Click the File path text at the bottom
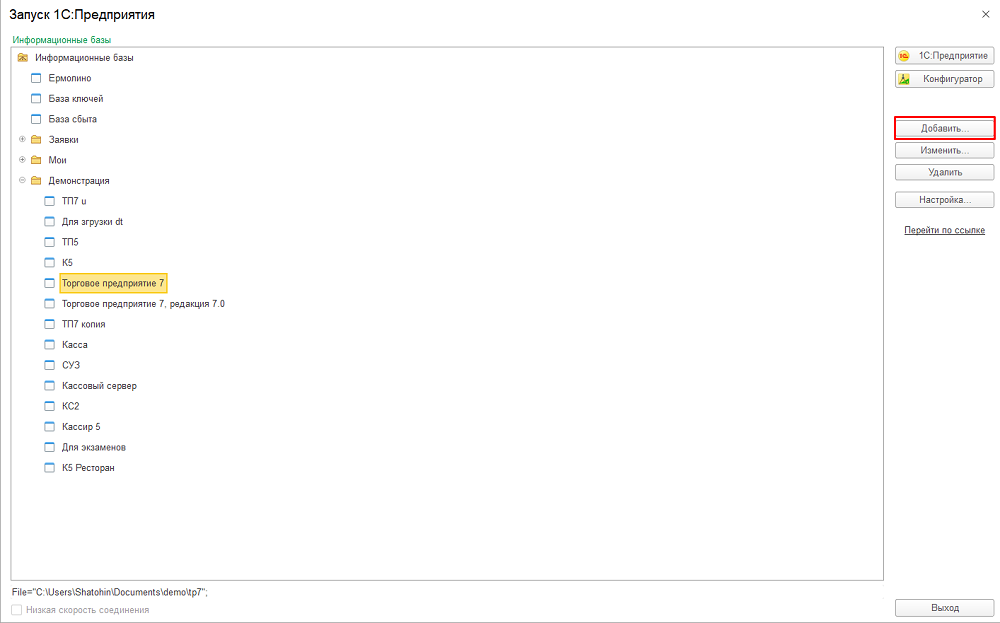 click(110, 592)
